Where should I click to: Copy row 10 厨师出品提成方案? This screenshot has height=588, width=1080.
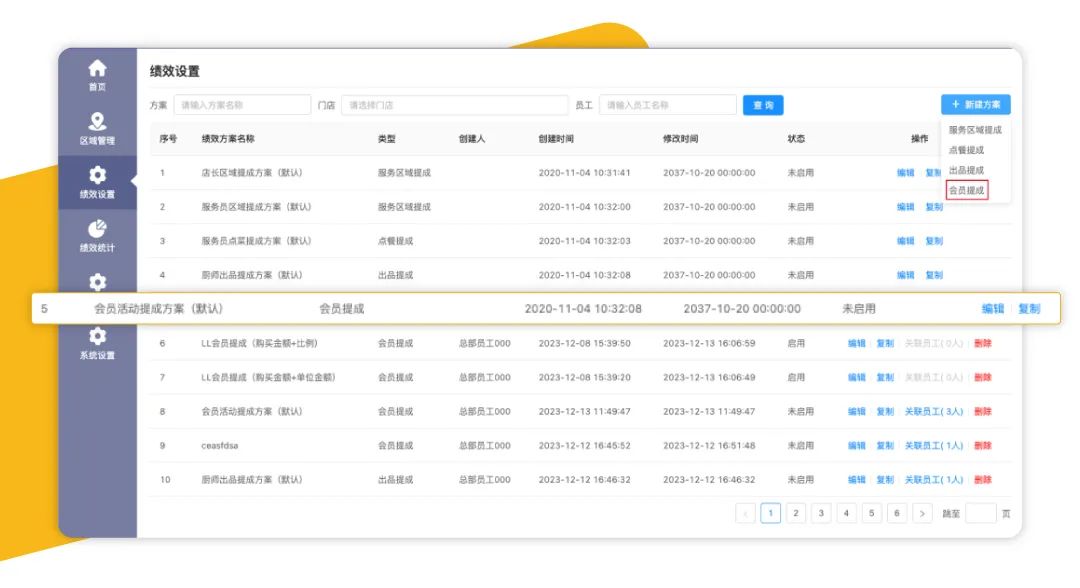click(885, 479)
